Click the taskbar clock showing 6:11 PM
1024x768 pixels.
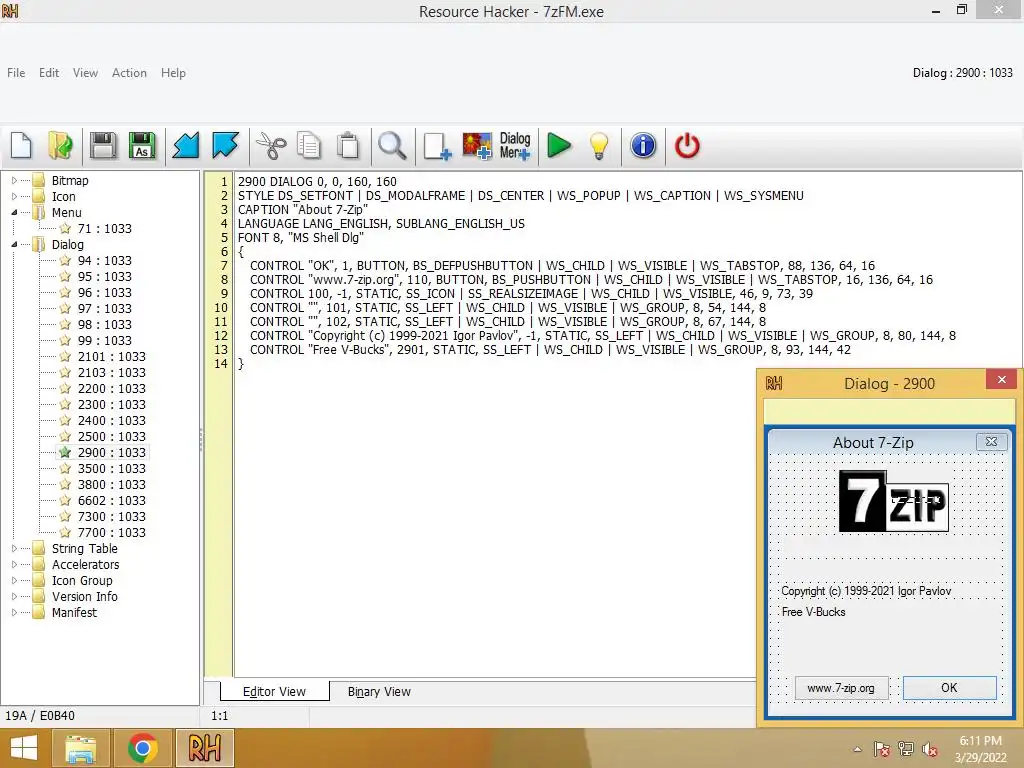[x=980, y=741]
